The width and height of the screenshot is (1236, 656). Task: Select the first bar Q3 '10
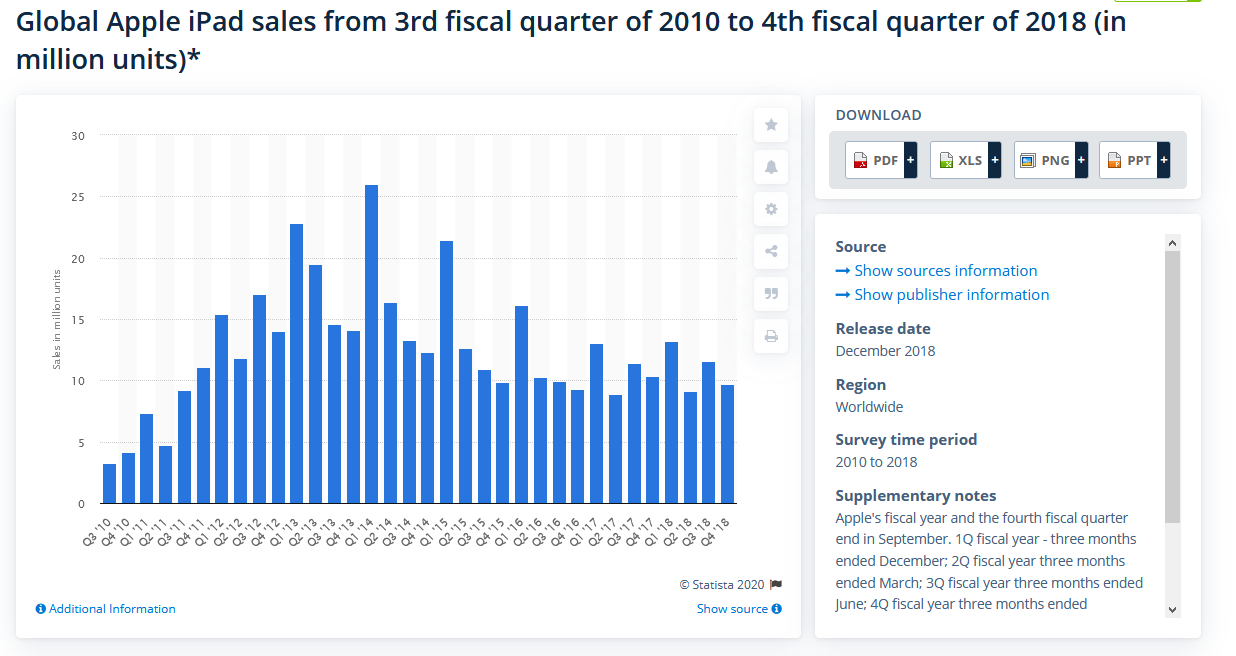(x=109, y=484)
